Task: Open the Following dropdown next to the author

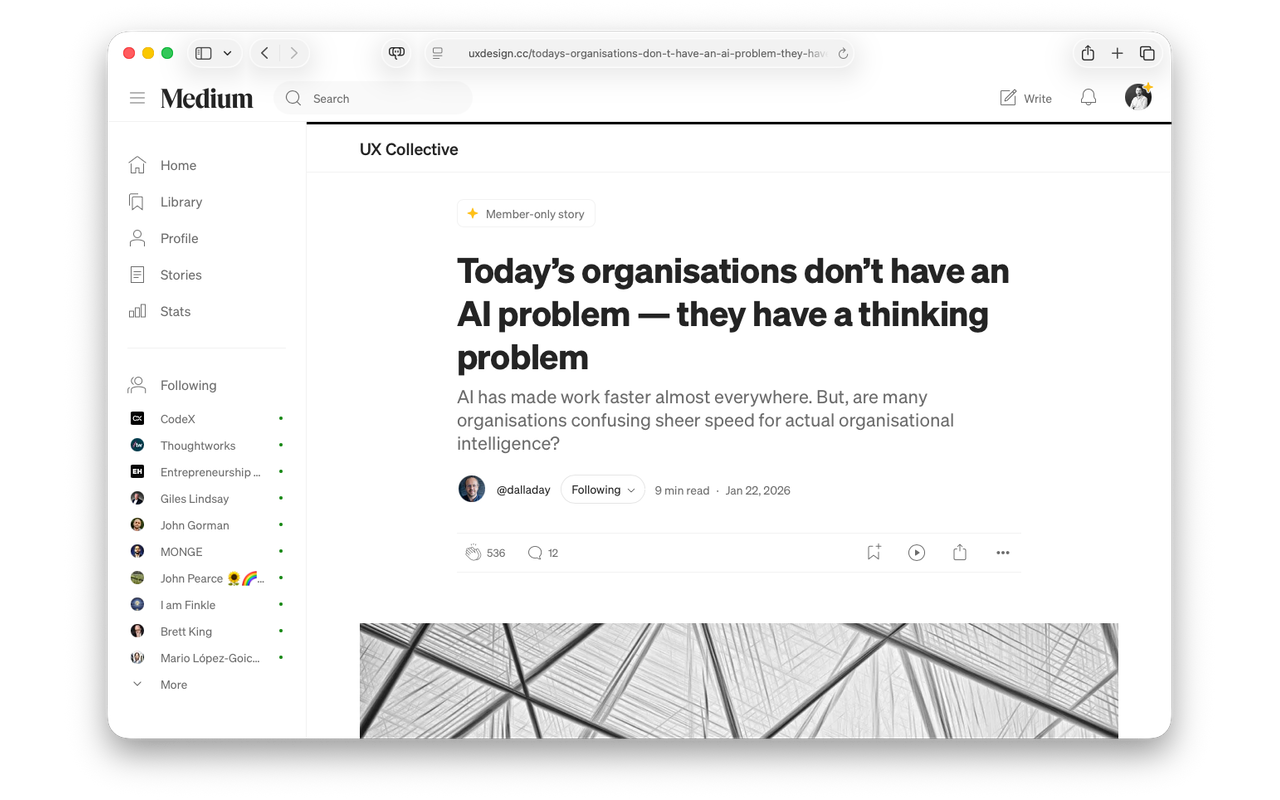Action: click(x=602, y=489)
